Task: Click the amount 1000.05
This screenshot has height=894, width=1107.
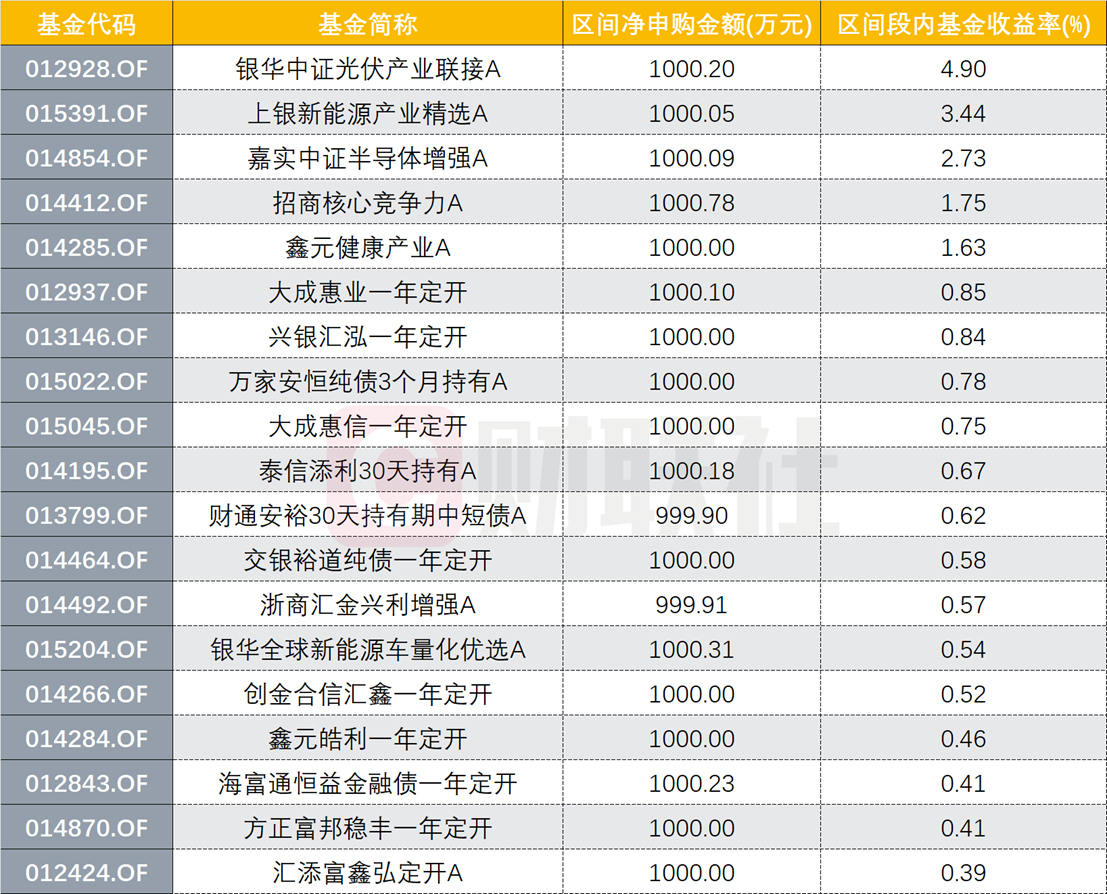Action: click(x=692, y=114)
